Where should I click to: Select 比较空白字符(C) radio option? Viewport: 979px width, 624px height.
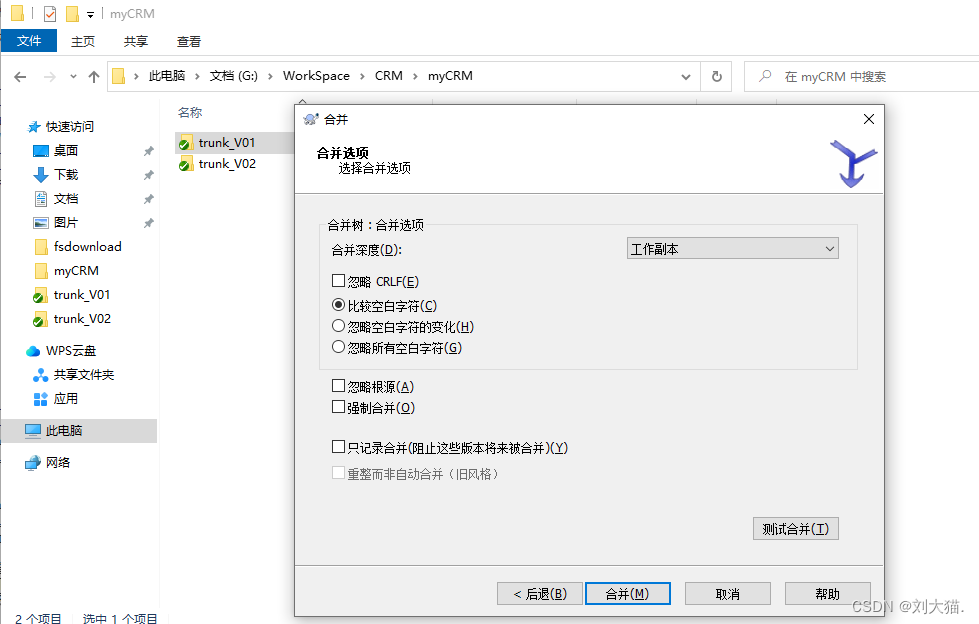pyautogui.click(x=338, y=305)
